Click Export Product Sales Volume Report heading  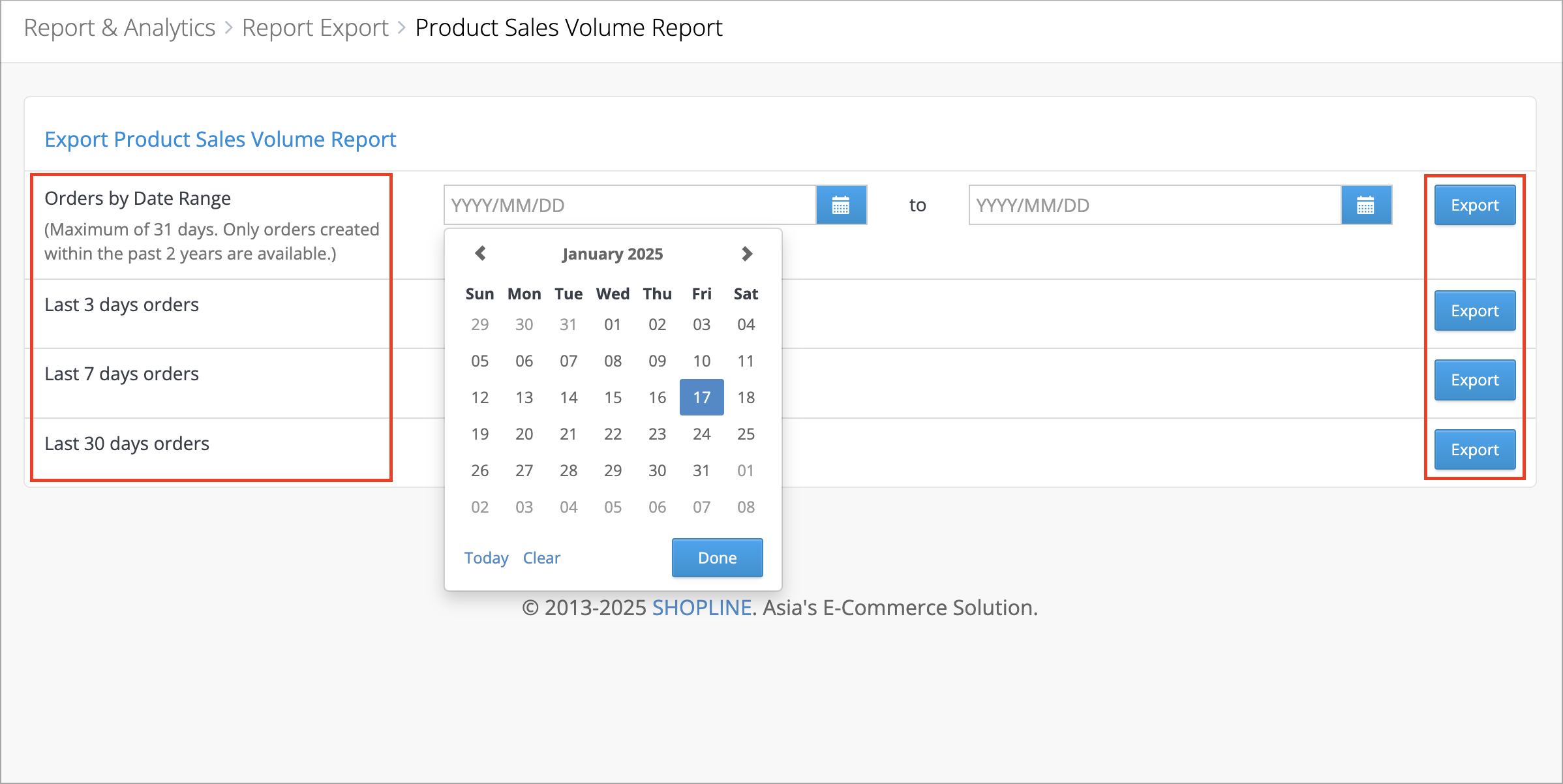click(x=220, y=139)
